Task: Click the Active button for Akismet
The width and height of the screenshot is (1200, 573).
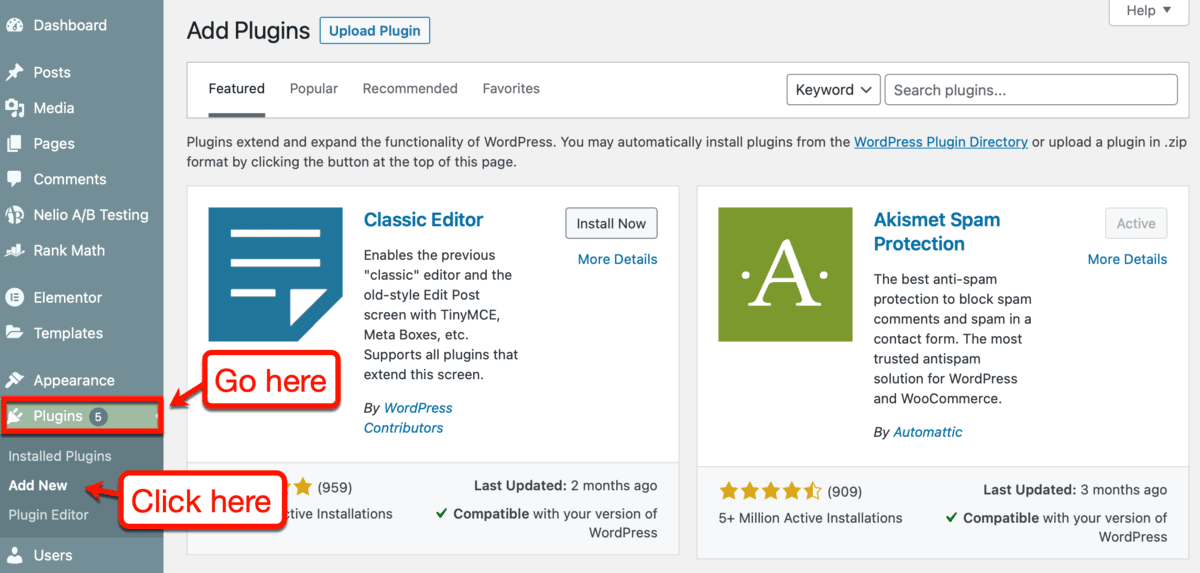Action: click(1136, 224)
